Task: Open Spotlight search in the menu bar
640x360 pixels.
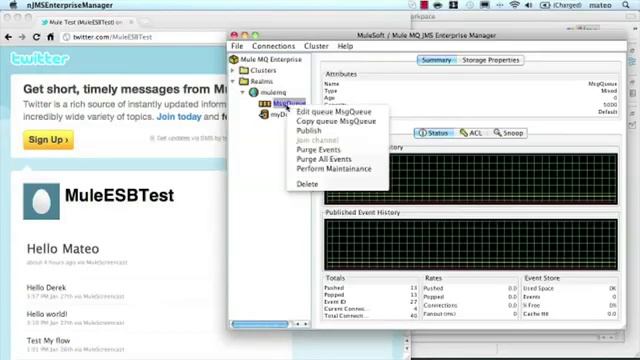Action: coord(626,5)
